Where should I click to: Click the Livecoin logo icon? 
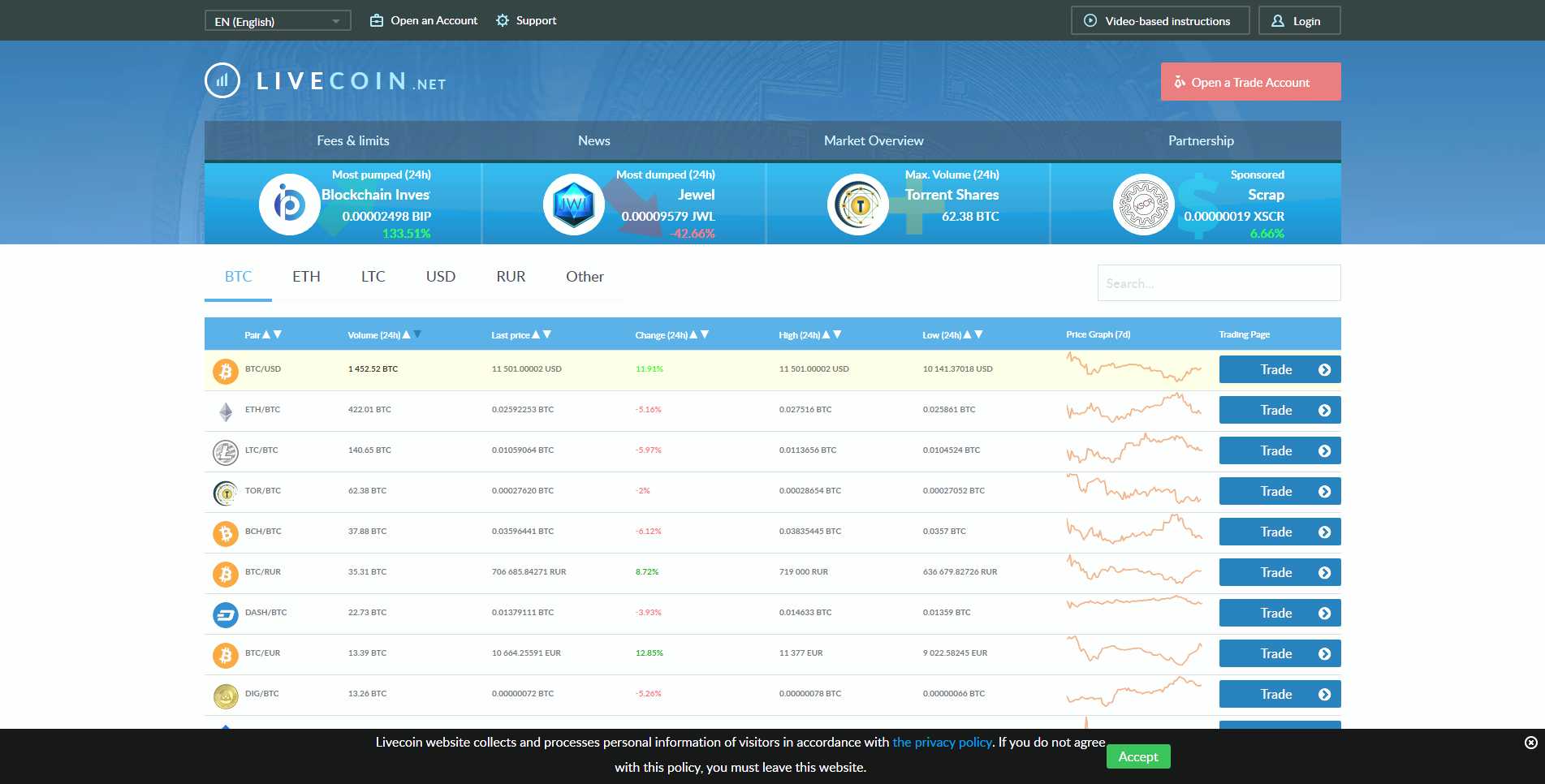coord(222,80)
